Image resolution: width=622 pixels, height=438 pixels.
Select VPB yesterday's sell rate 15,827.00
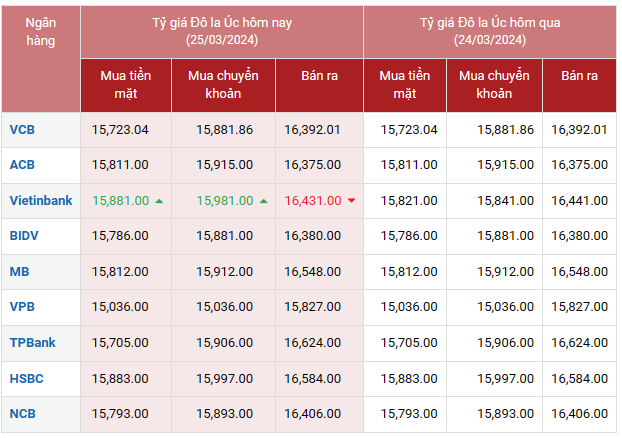(580, 307)
